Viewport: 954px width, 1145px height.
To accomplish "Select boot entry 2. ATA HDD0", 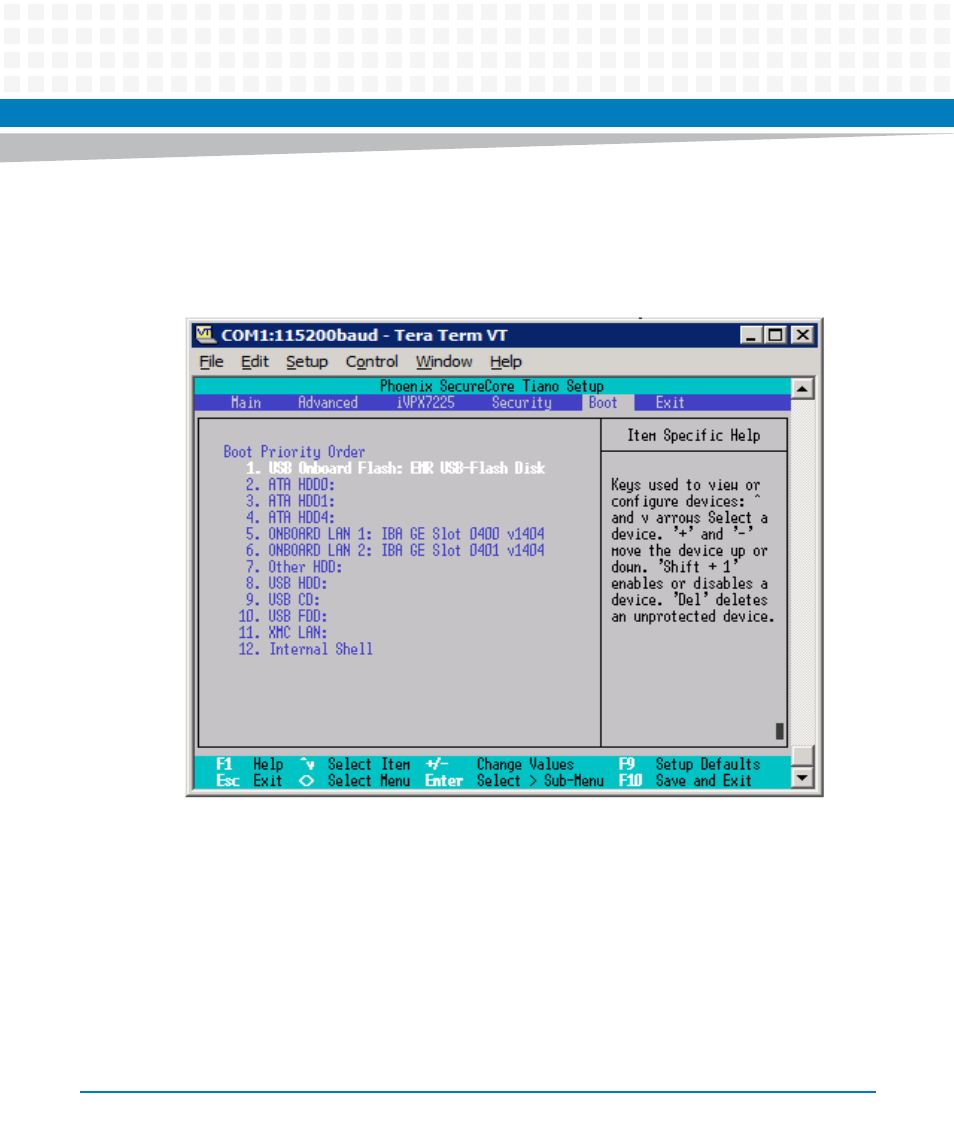I will point(290,485).
